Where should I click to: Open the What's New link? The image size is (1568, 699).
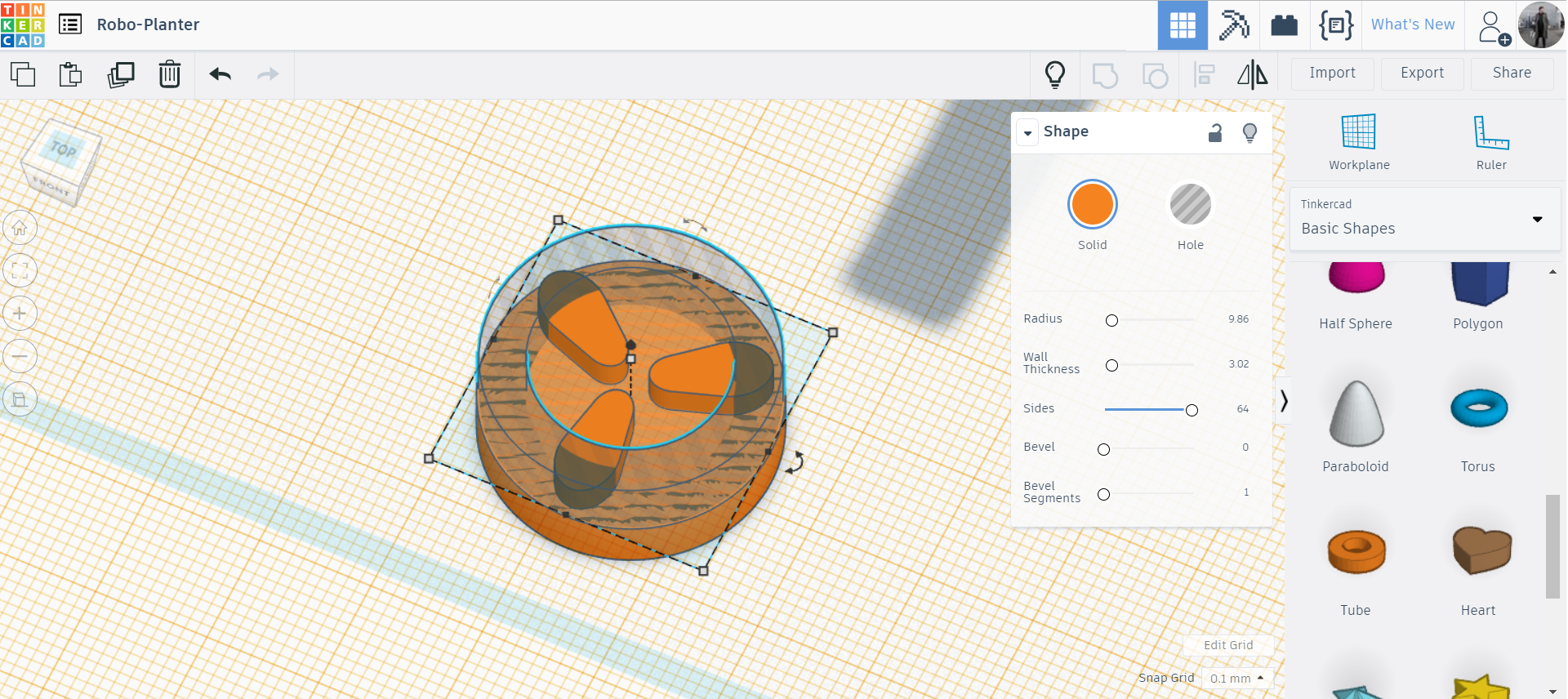click(x=1413, y=24)
